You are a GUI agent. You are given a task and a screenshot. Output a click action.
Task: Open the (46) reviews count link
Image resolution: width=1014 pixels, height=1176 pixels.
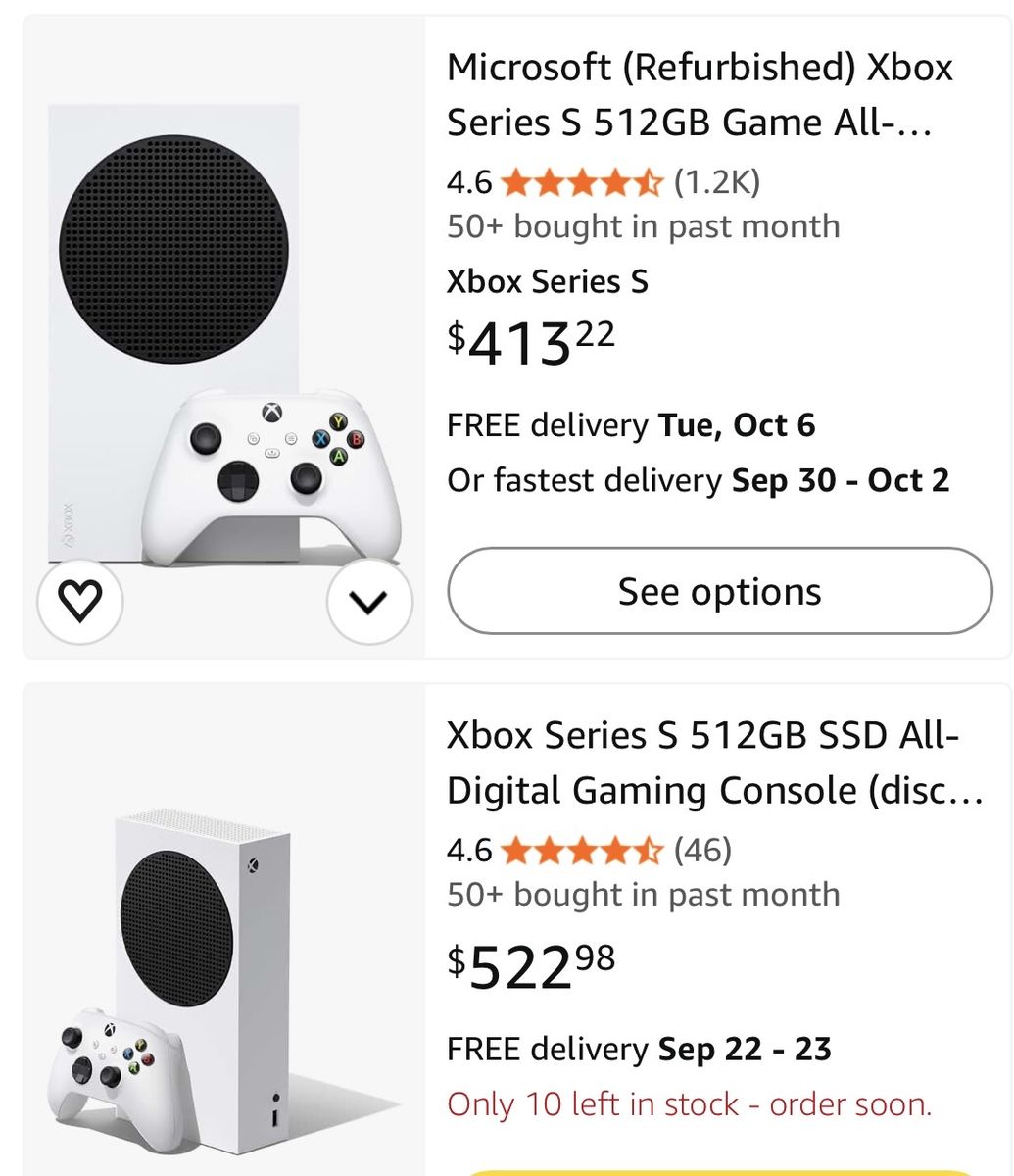coord(702,849)
